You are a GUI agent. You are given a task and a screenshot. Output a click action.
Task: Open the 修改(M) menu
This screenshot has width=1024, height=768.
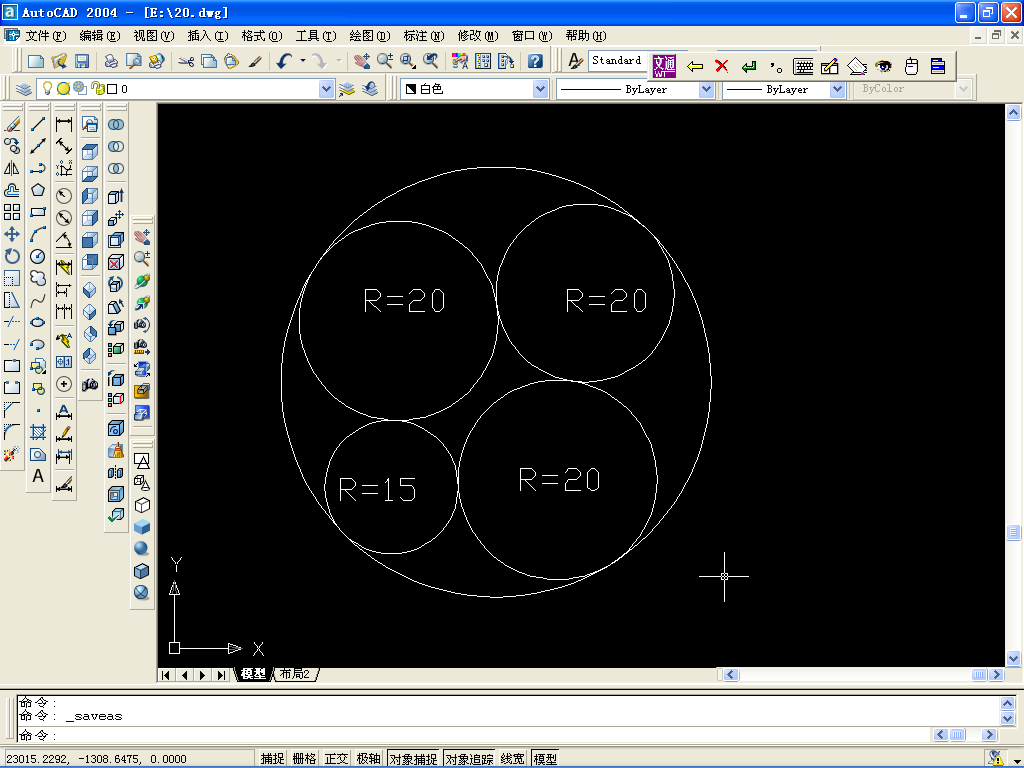(x=477, y=36)
